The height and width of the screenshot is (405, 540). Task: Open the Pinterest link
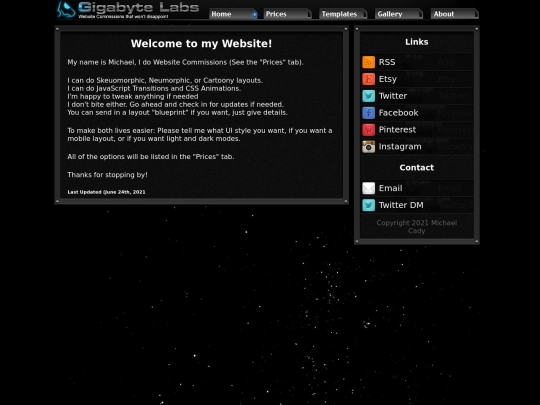pyautogui.click(x=397, y=129)
